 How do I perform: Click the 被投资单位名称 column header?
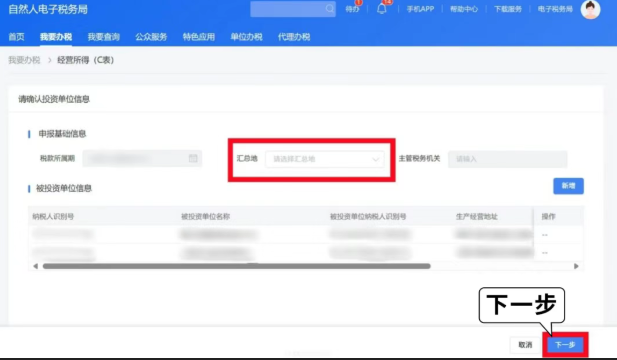click(205, 216)
